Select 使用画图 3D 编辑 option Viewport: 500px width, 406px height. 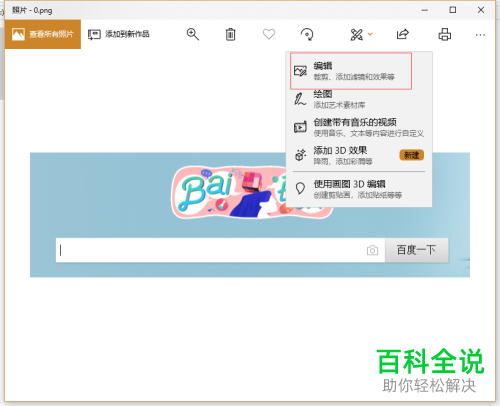359,189
